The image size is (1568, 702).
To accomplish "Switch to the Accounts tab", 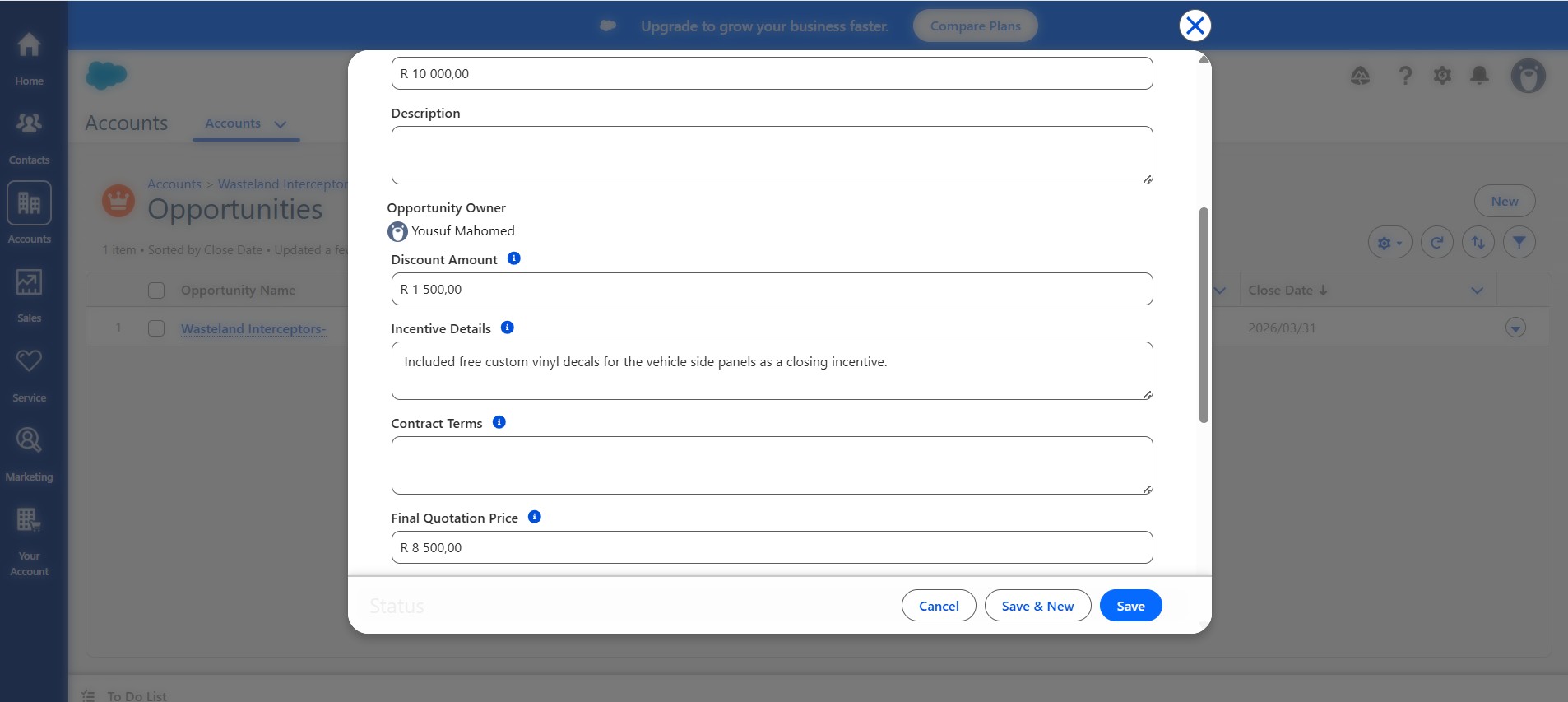I will point(233,123).
